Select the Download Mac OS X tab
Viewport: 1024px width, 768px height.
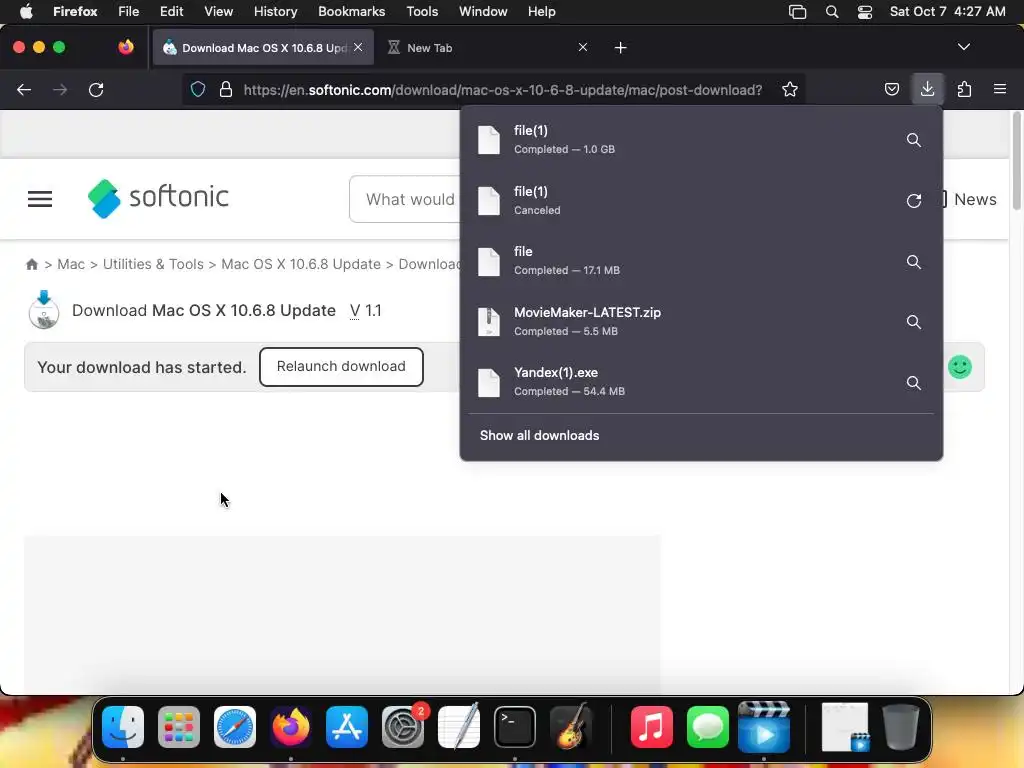pos(263,48)
